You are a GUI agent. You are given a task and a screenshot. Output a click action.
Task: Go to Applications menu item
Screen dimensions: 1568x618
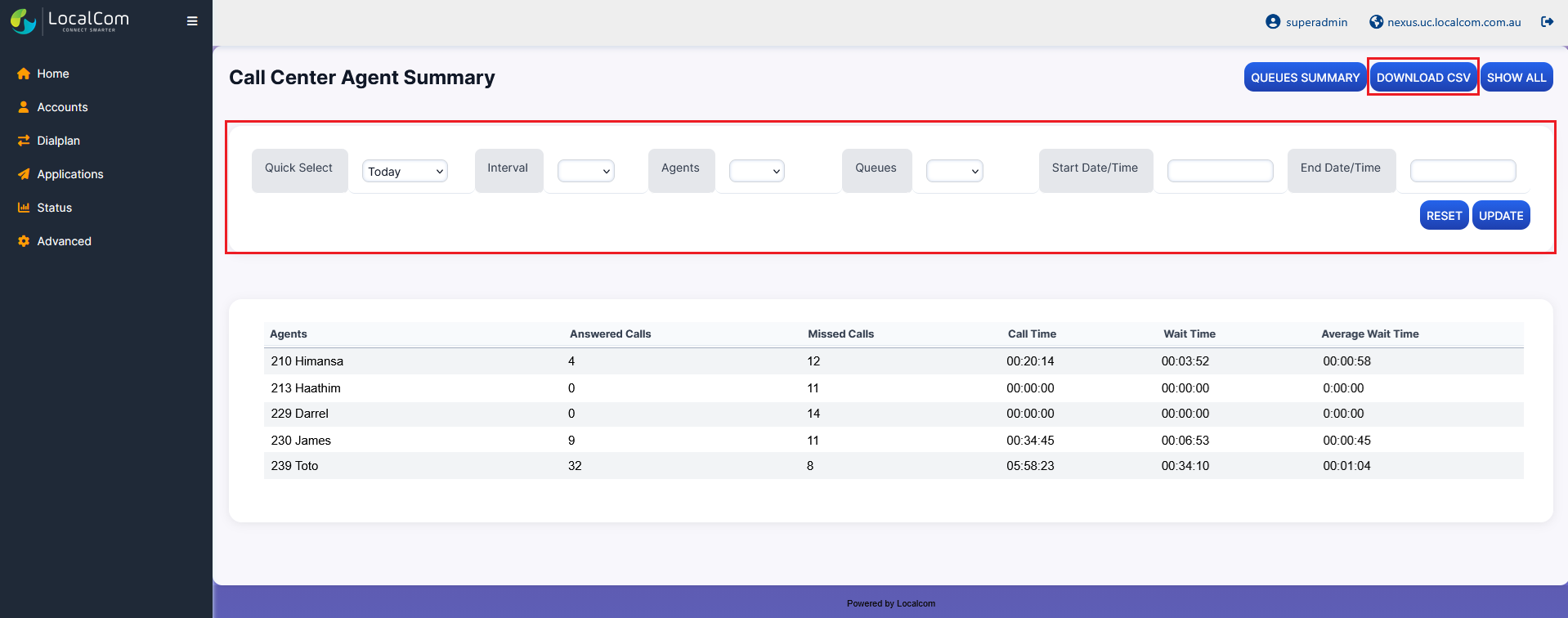pyautogui.click(x=69, y=174)
